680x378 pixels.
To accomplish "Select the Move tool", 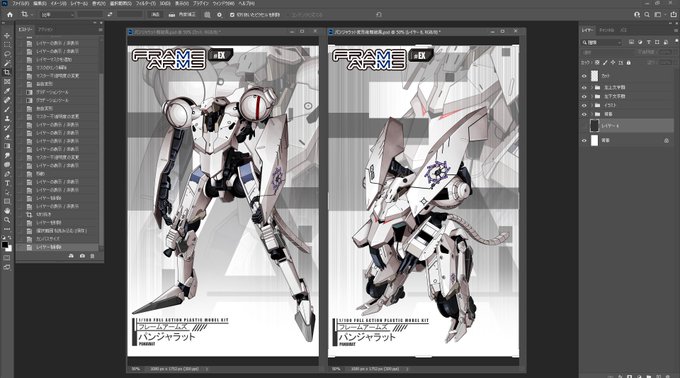I will (7, 36).
